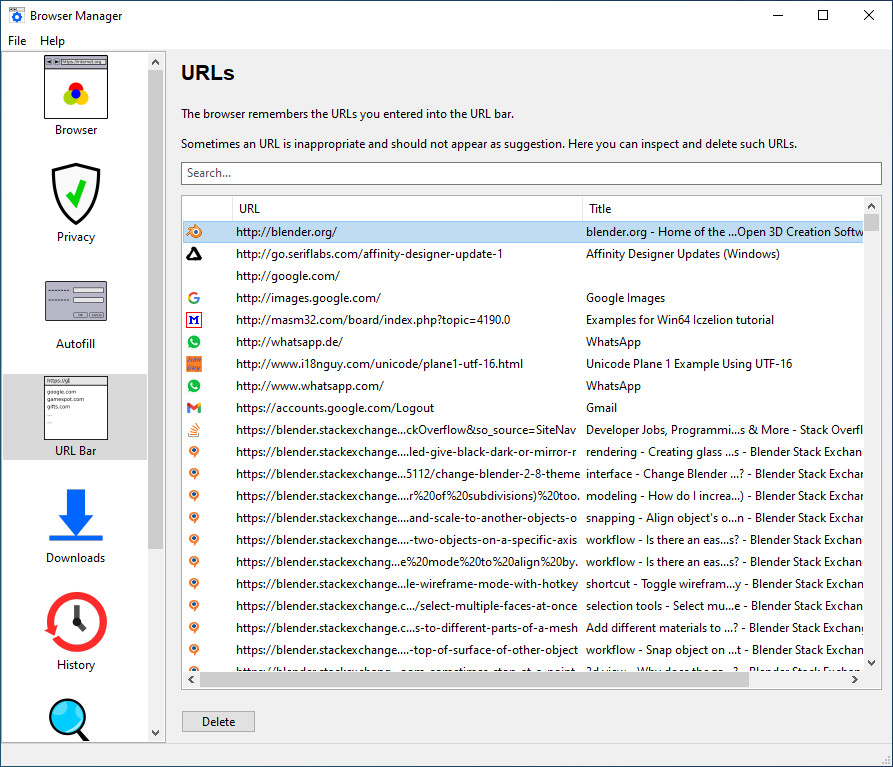Open the magnifier search section in sidebar
This screenshot has width=893, height=767.
click(x=69, y=719)
